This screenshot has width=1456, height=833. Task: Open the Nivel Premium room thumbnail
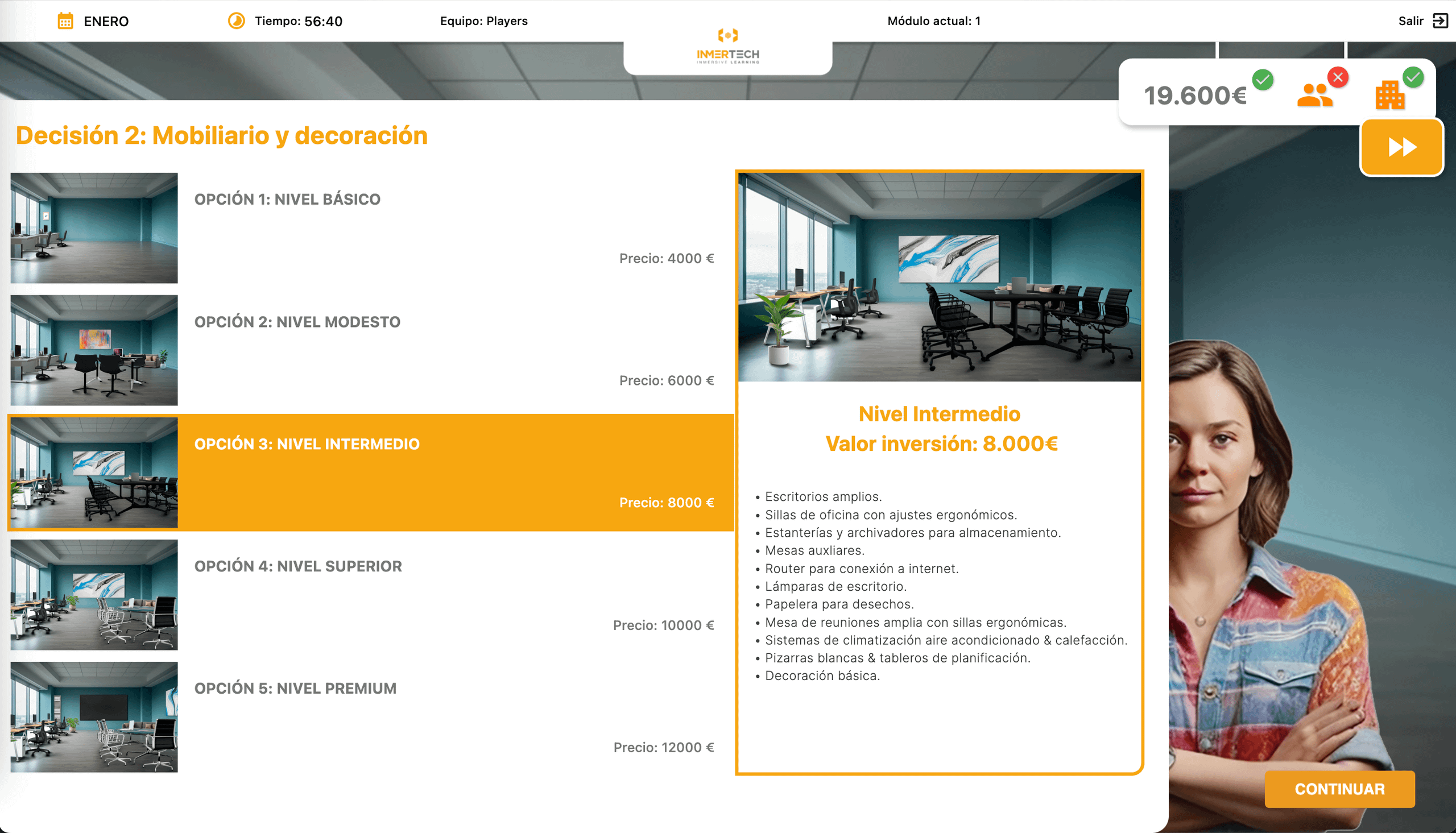94,717
